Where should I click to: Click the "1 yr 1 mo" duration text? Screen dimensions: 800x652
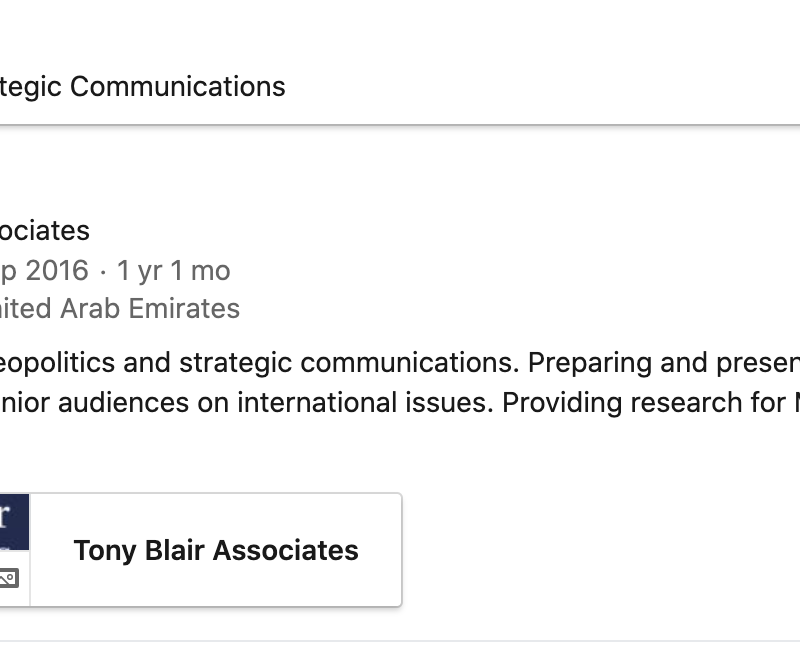point(173,270)
